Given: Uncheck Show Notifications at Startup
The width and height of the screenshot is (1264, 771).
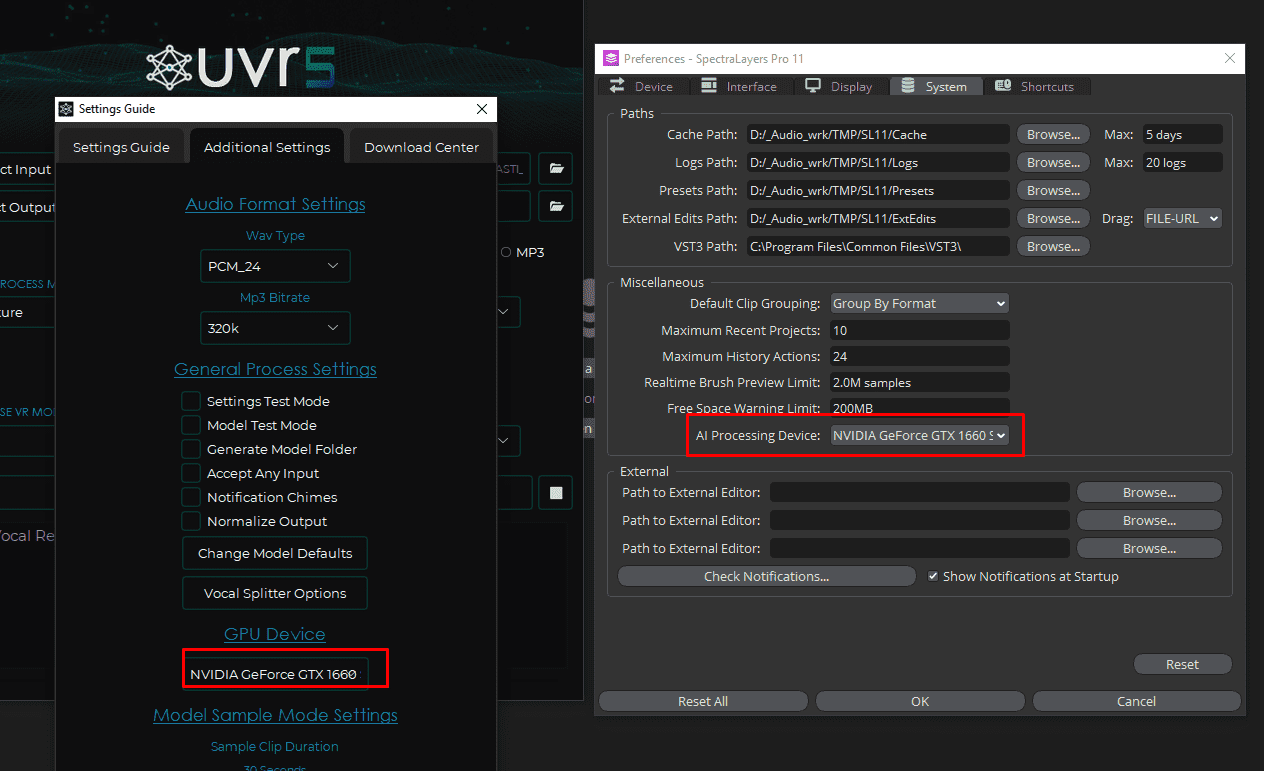Looking at the screenshot, I should click(x=933, y=576).
